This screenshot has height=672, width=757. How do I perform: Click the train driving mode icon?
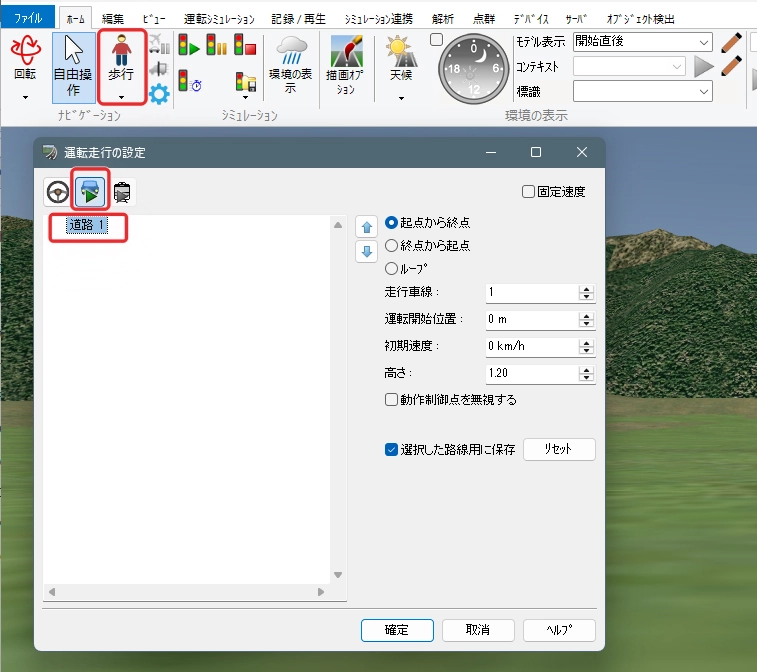coord(123,192)
